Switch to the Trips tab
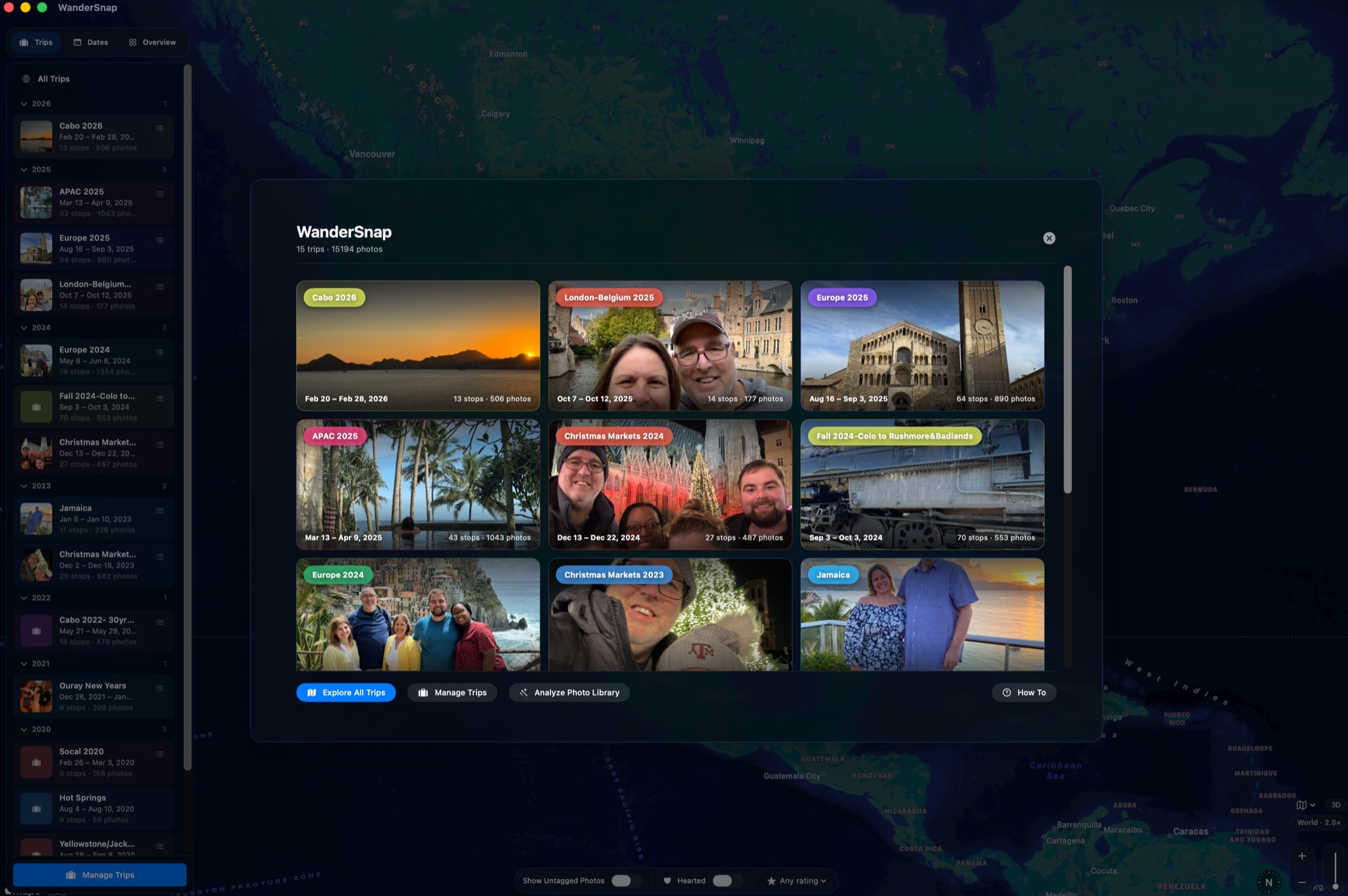Screen dimensions: 1348x896 coord(36,42)
